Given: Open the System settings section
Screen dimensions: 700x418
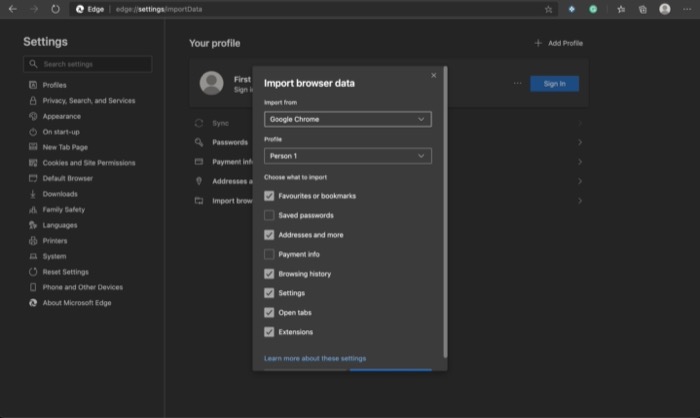Looking at the screenshot, I should (x=54, y=256).
